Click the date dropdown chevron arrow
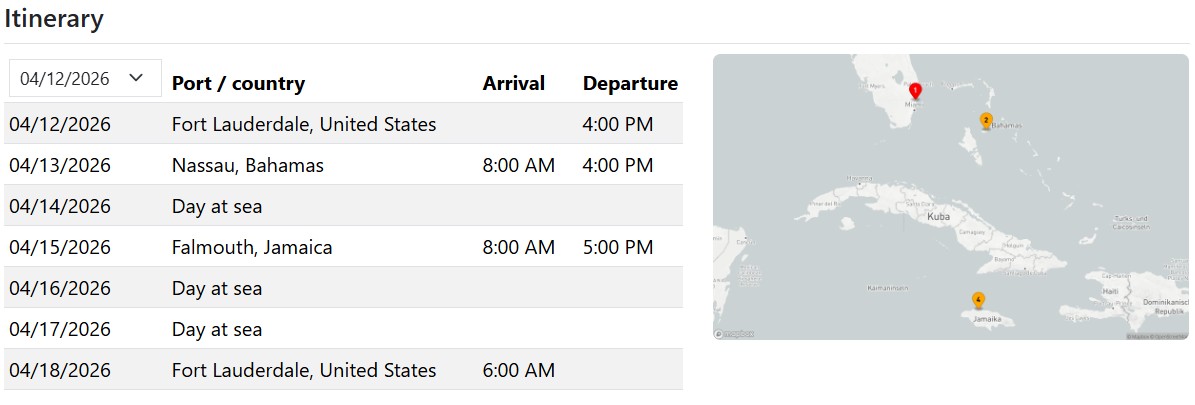This screenshot has height=405, width=1195. click(x=138, y=78)
